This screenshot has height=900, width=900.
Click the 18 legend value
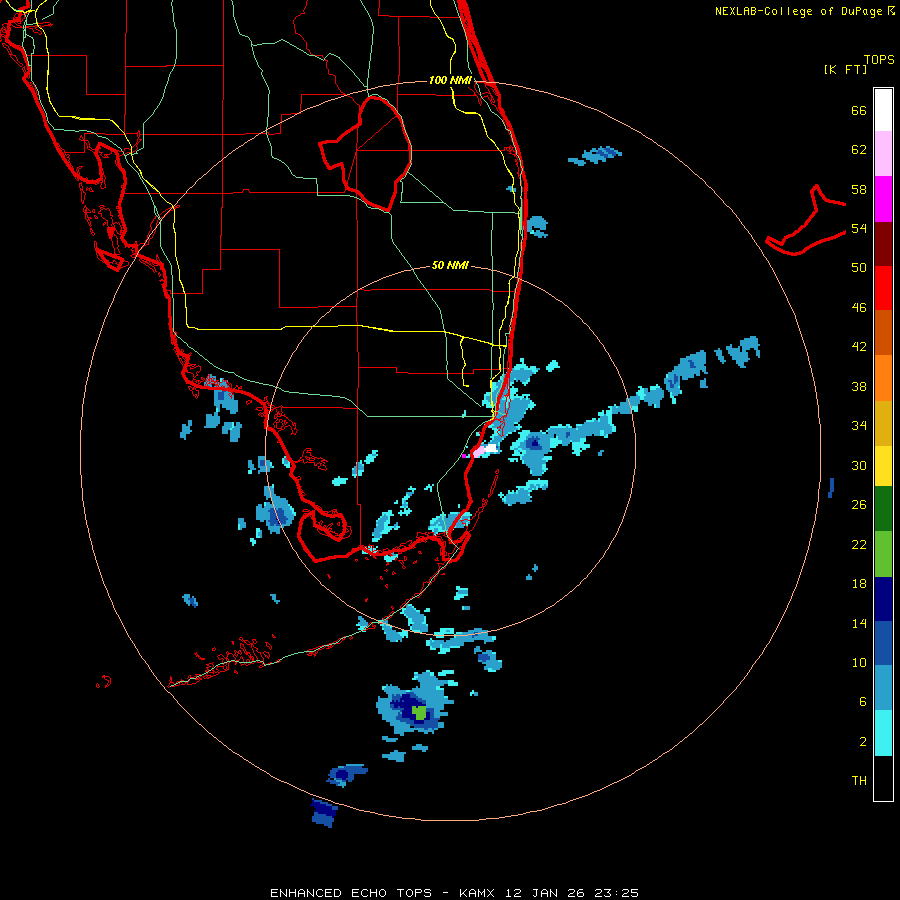(x=859, y=584)
